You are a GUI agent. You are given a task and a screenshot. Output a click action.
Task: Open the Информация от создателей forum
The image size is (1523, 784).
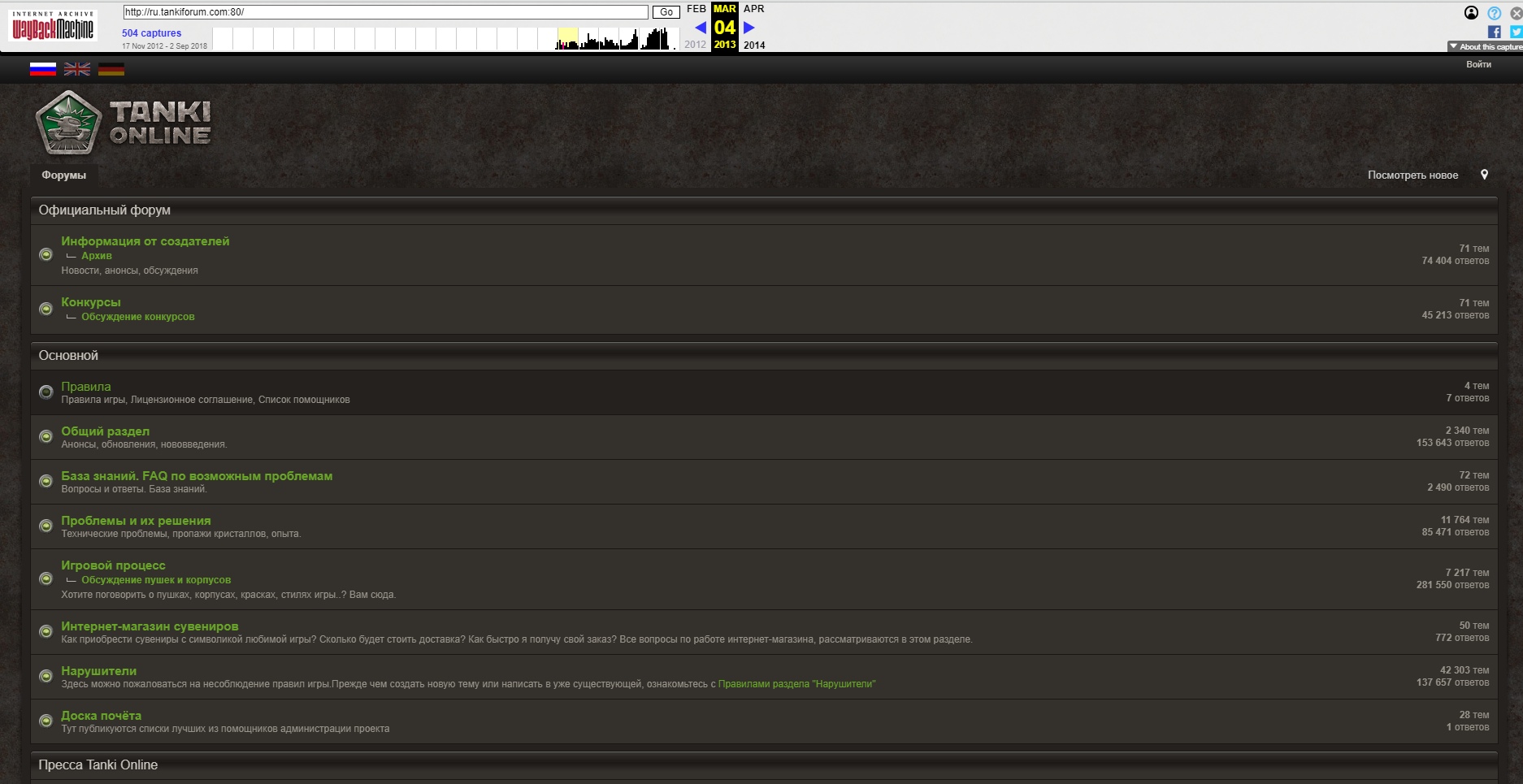click(145, 241)
